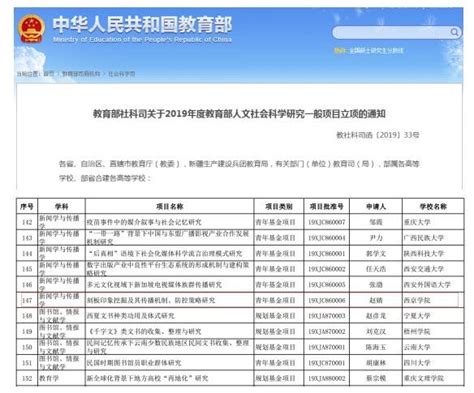Click the 学校名称 column header
The height and width of the screenshot is (393, 474).
coord(433,207)
